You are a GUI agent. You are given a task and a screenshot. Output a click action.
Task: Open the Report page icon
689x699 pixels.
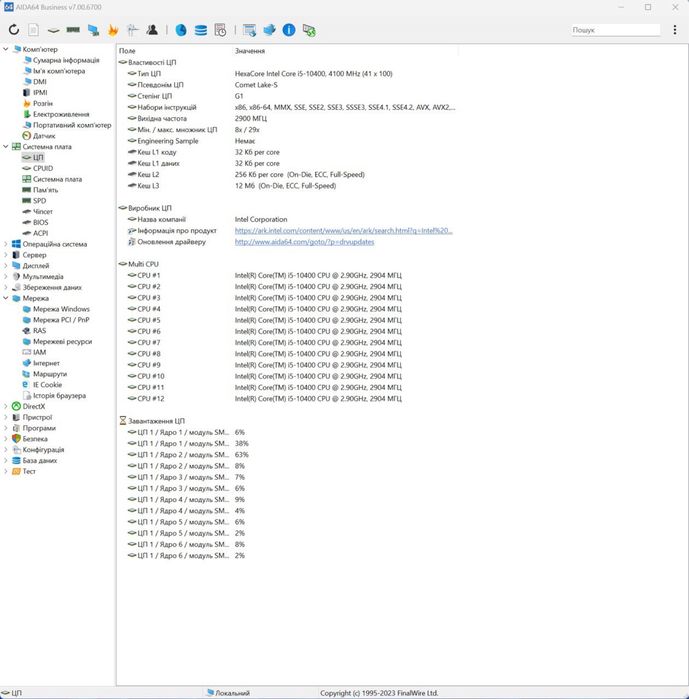click(x=33, y=30)
